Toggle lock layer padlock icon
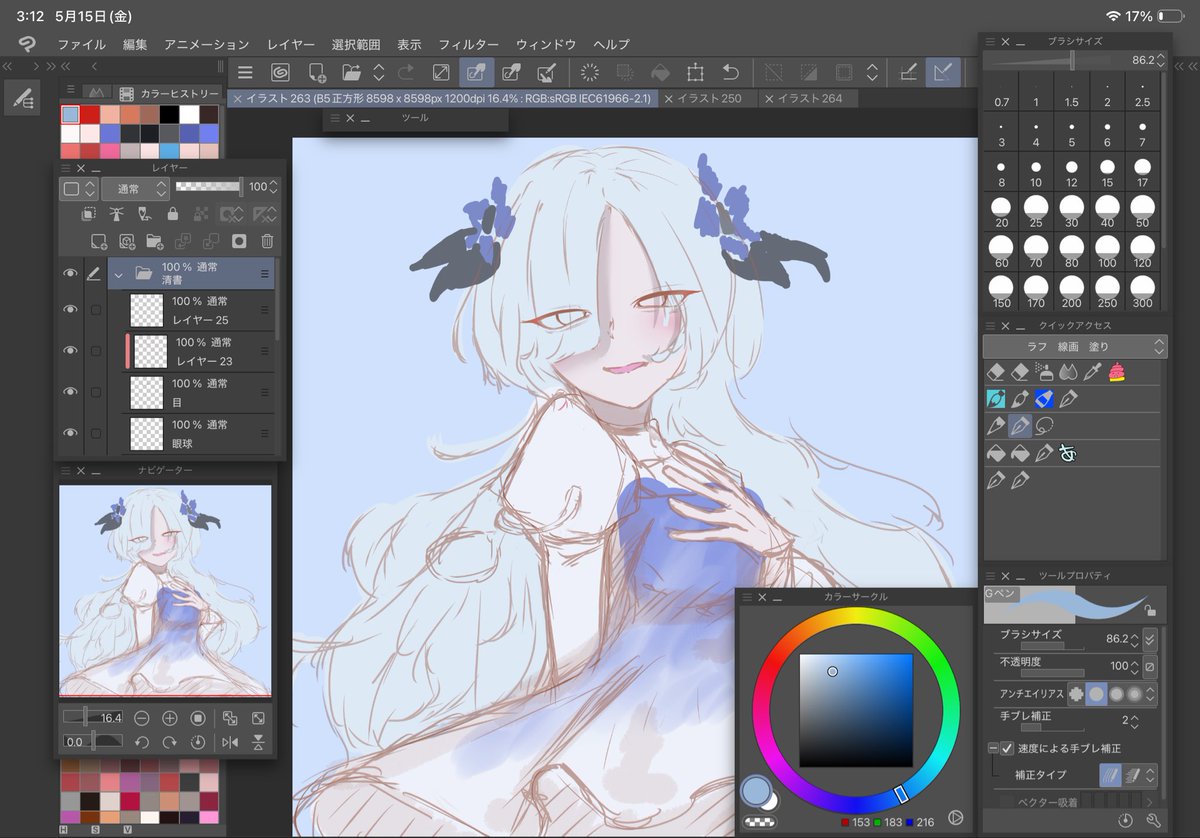Screen dimensions: 1200x838 pos(172,214)
